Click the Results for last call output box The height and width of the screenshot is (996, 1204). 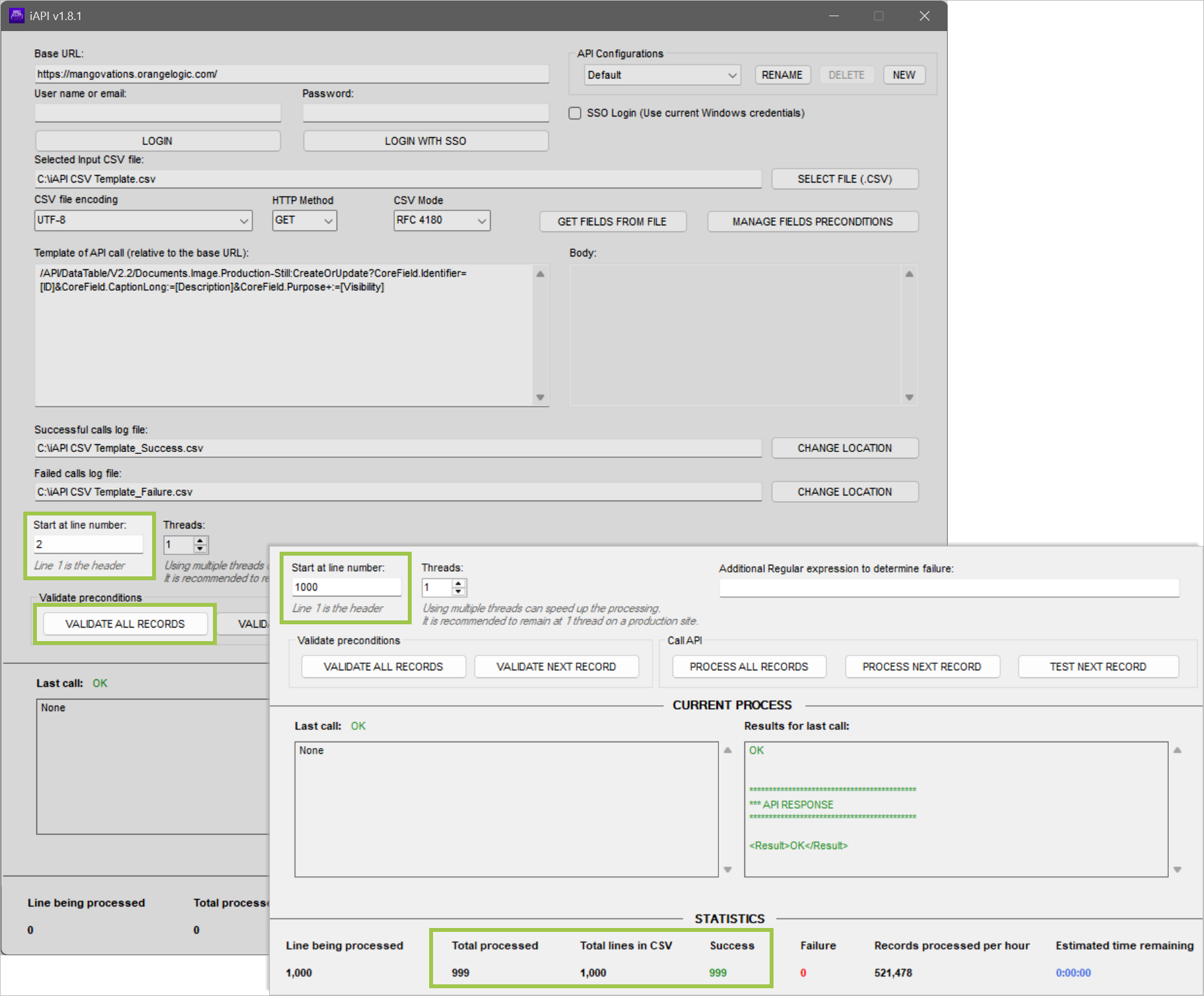956,809
